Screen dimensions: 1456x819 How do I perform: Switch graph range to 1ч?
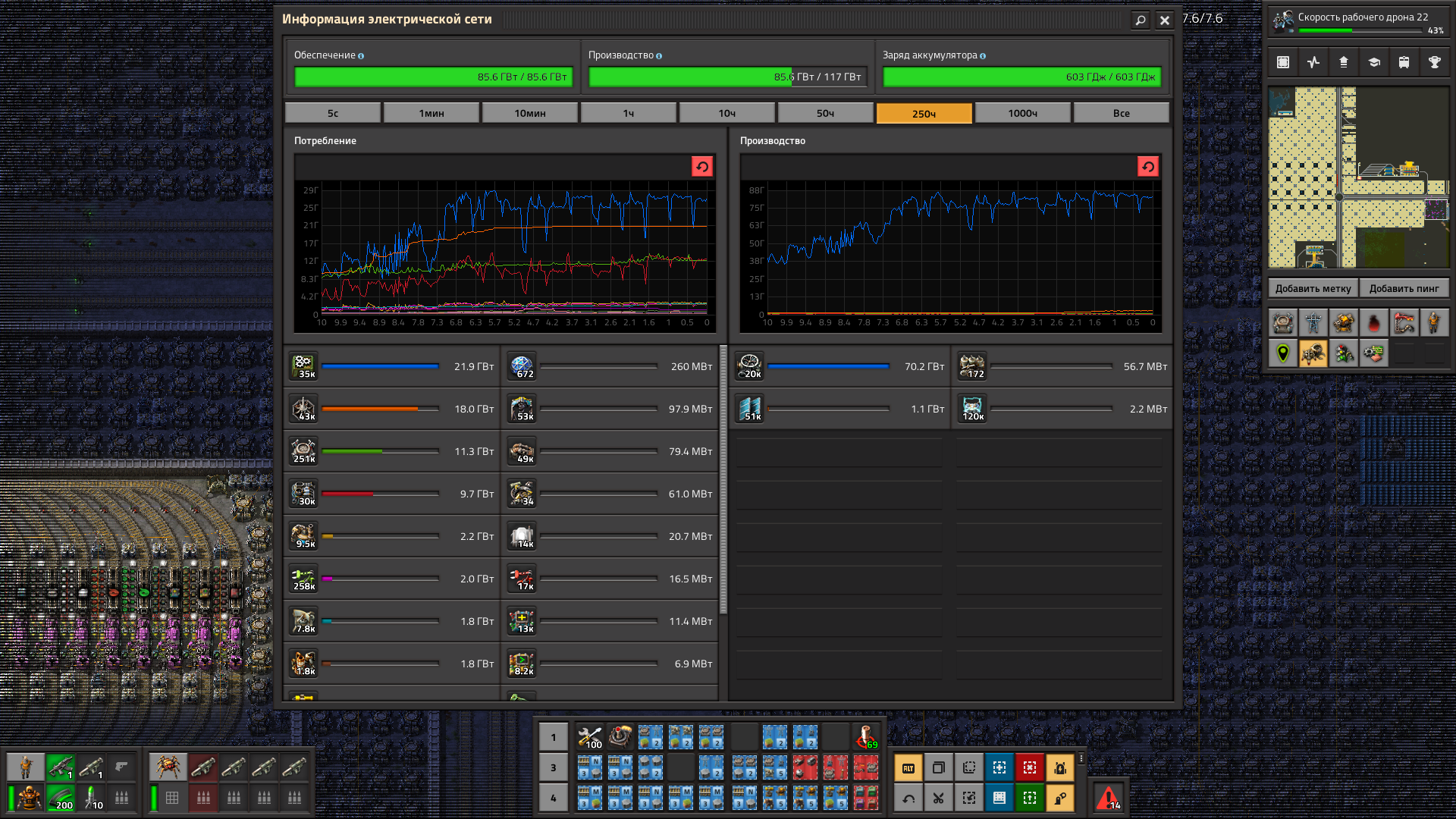click(629, 113)
